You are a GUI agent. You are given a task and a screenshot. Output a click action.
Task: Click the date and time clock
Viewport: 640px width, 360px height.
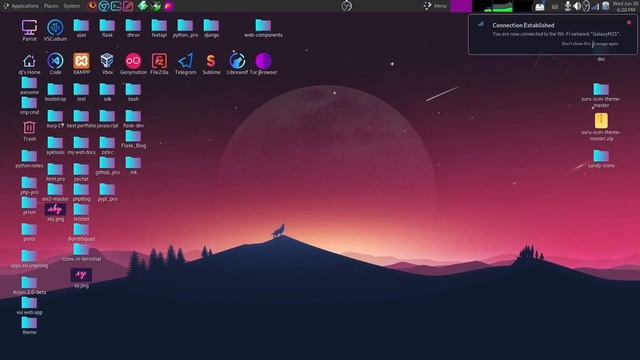[x=624, y=6]
